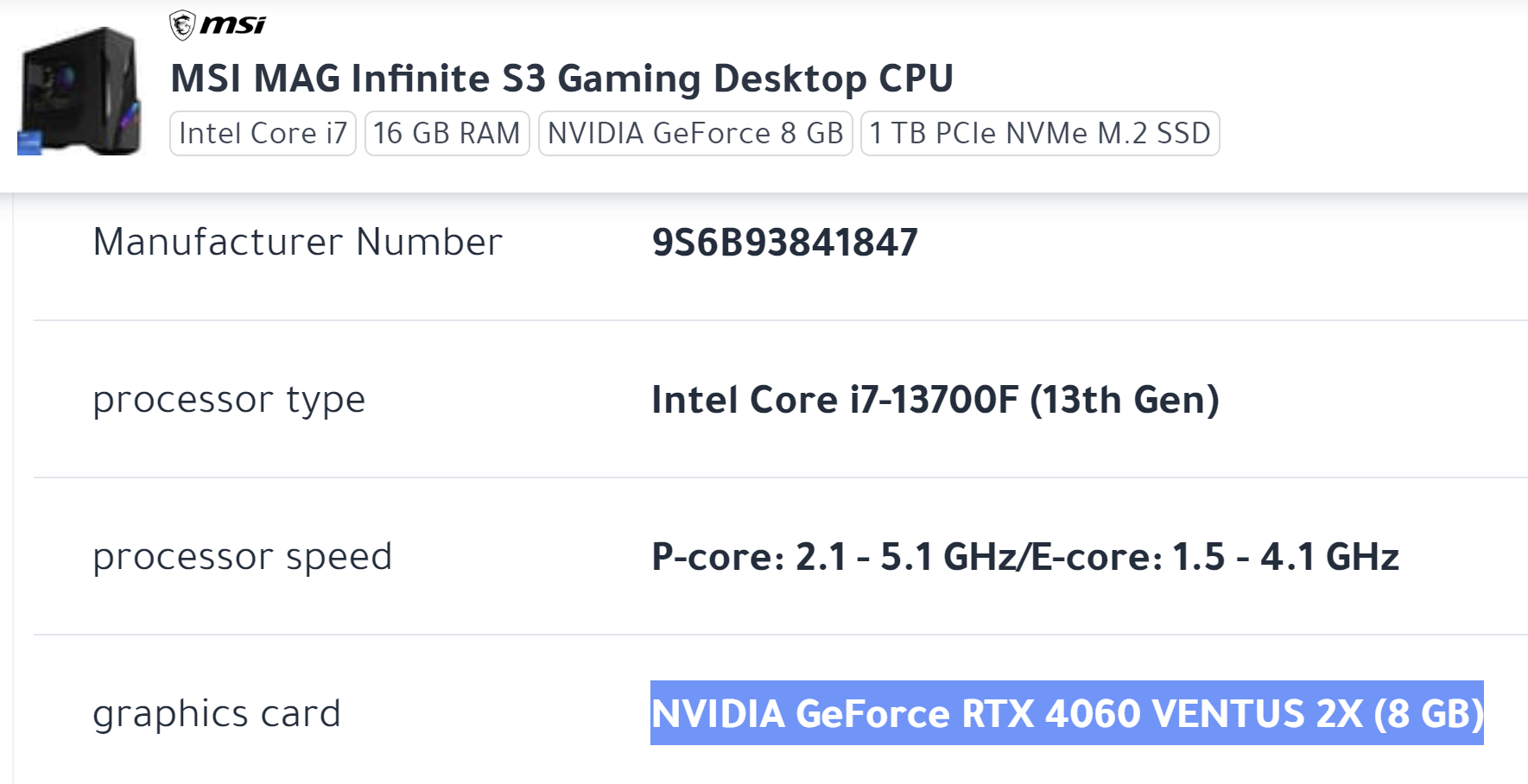Click the blue Intel badge on thumbnail
Screen dimensions: 1528x784
click(29, 143)
